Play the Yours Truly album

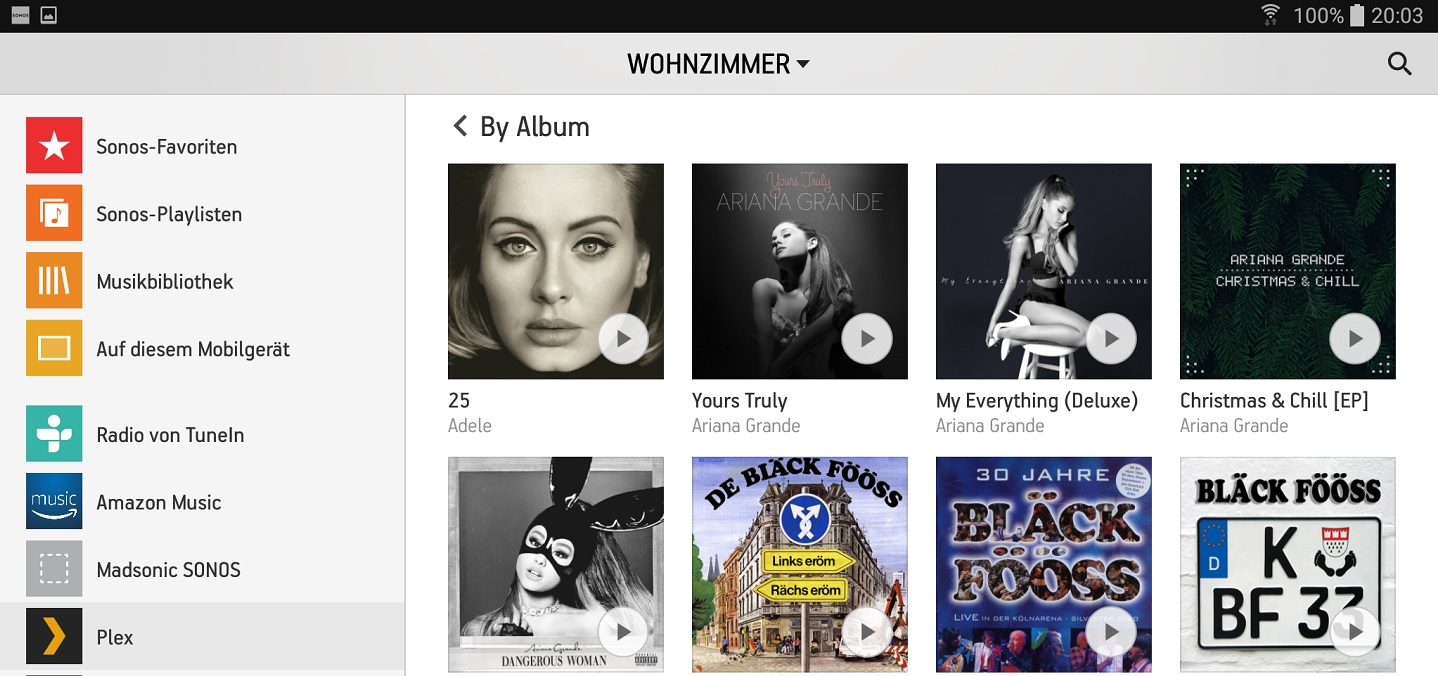[868, 339]
